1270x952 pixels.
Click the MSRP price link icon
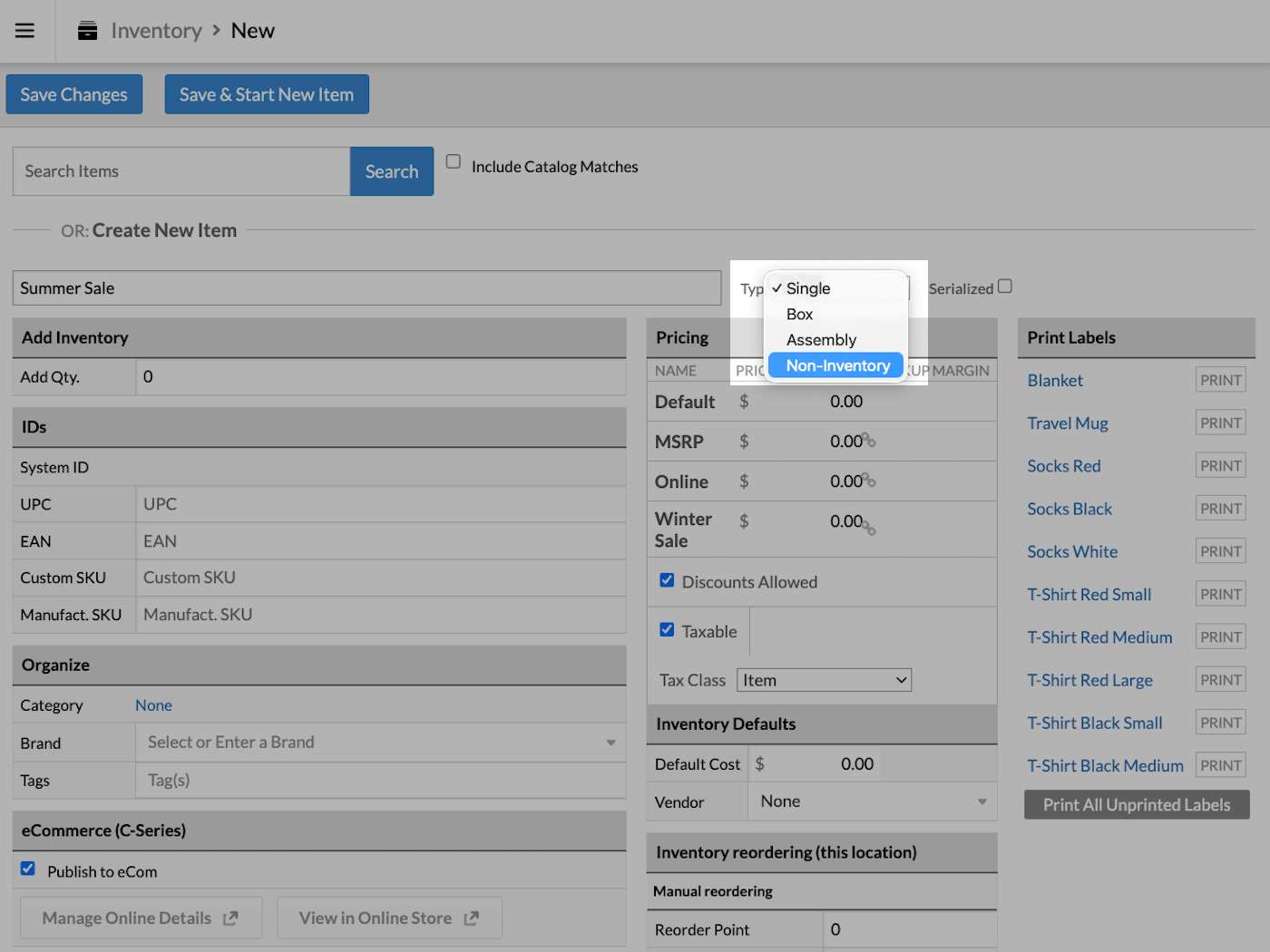pyautogui.click(x=869, y=441)
